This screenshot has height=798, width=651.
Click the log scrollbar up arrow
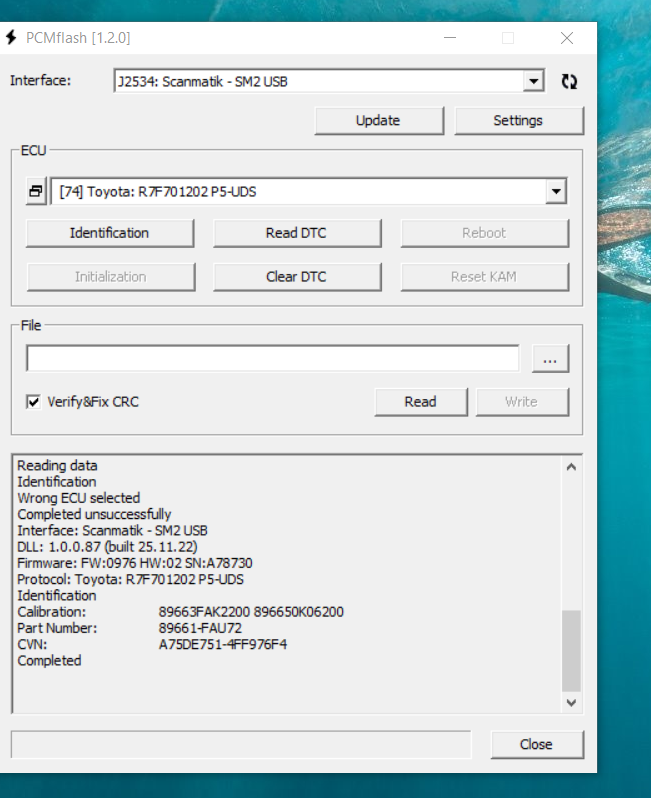(571, 467)
